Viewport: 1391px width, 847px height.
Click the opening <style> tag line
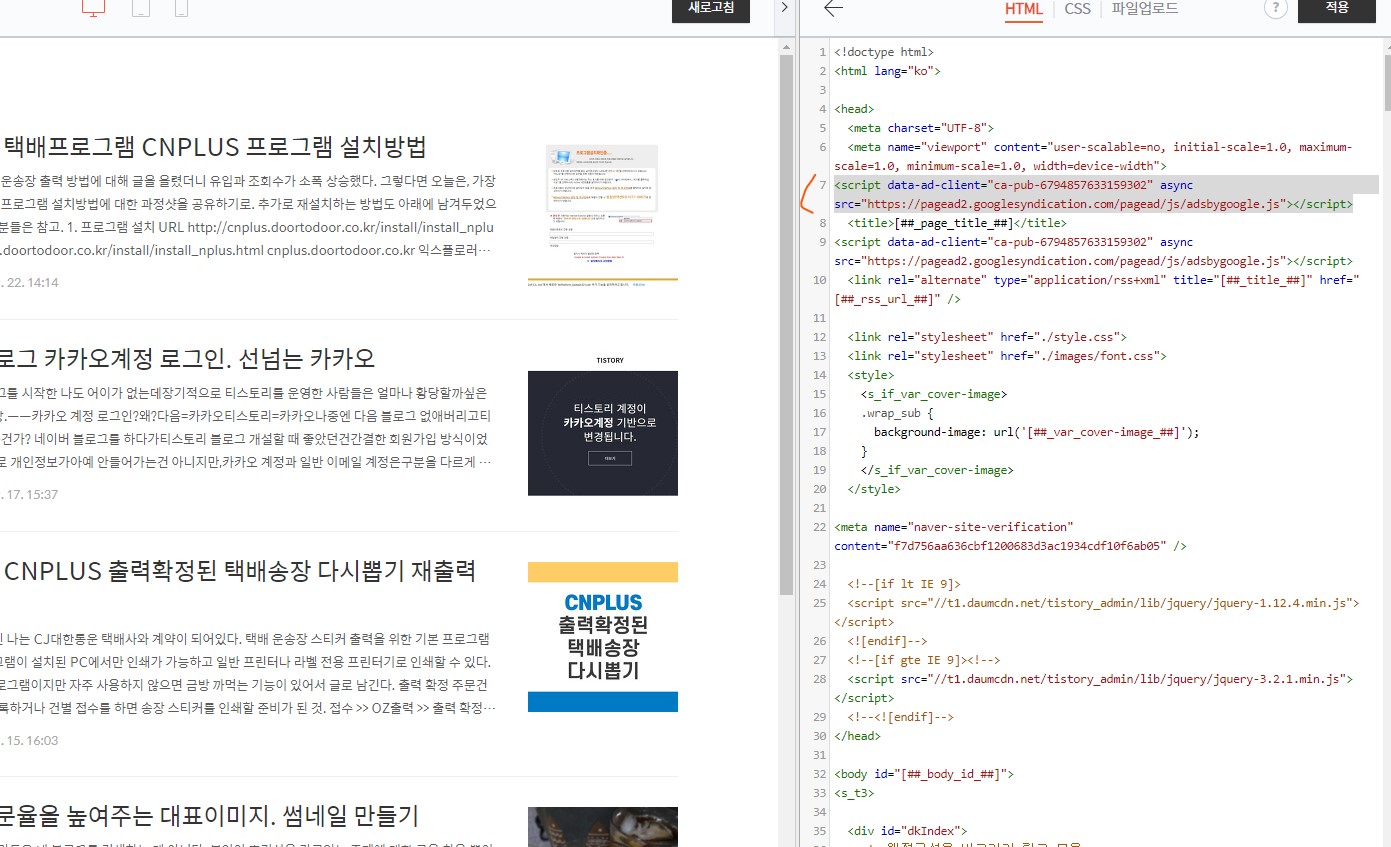[x=870, y=375]
